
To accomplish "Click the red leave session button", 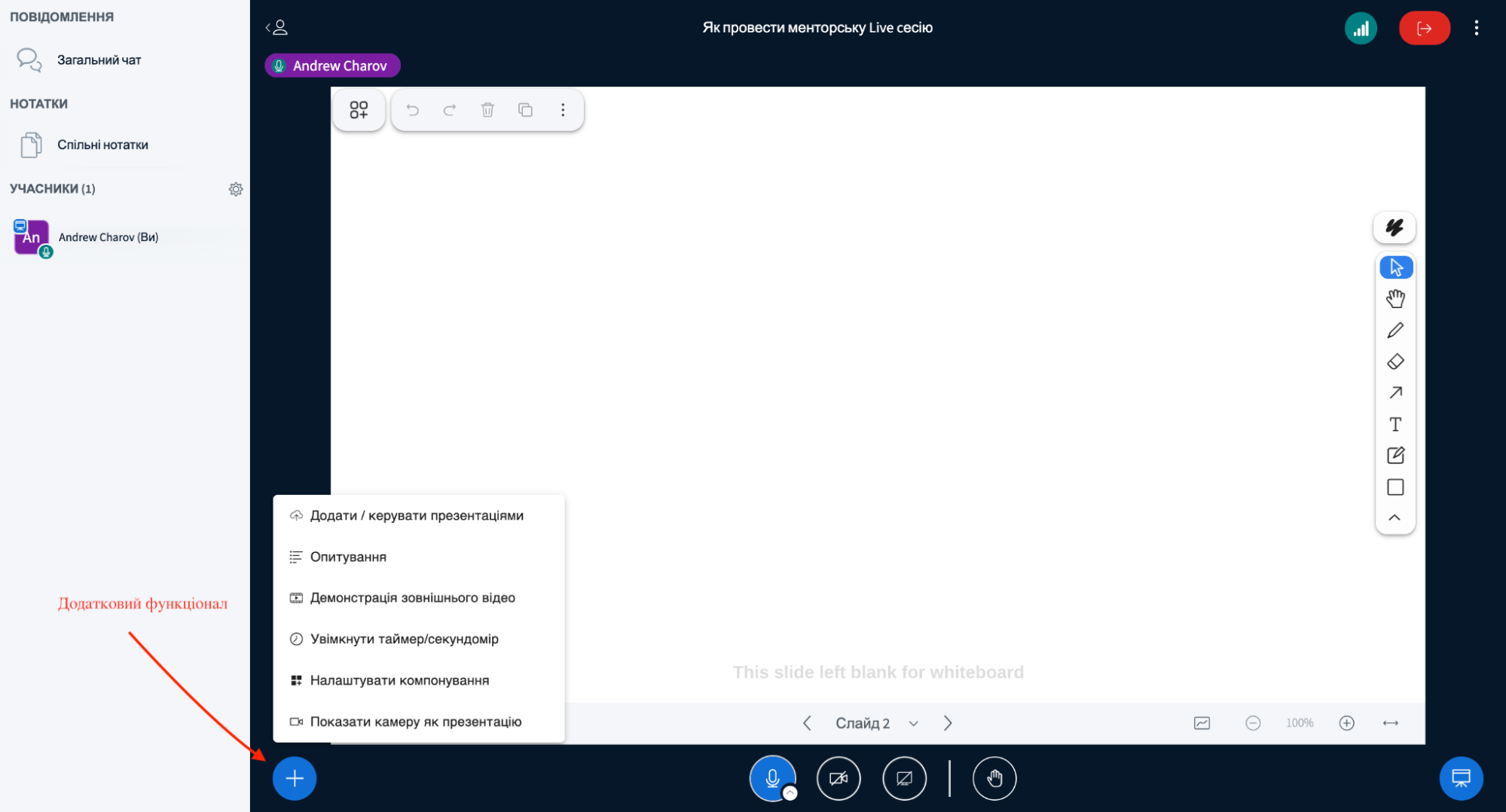I will tap(1423, 29).
